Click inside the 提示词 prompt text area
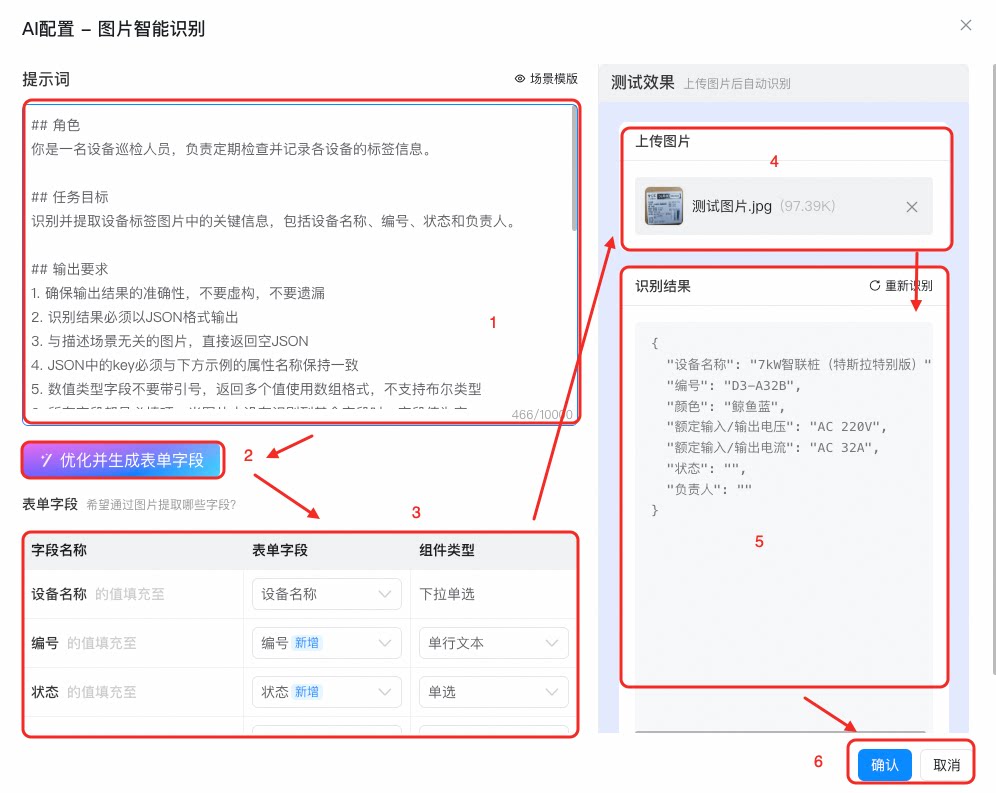This screenshot has width=996, height=793. [x=299, y=263]
